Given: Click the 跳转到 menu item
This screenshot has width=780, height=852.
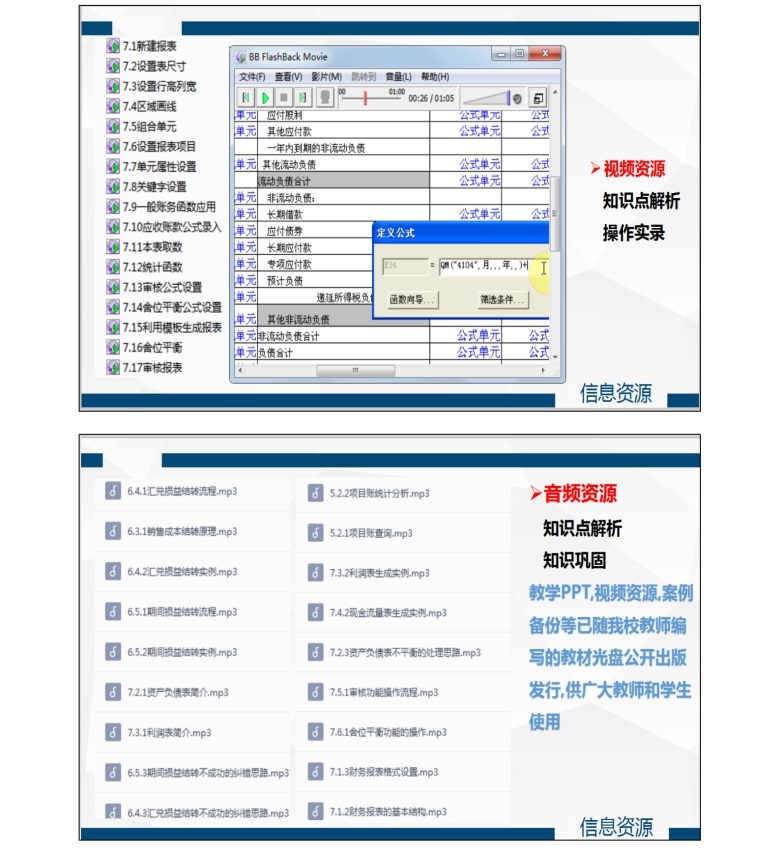Looking at the screenshot, I should 363,77.
